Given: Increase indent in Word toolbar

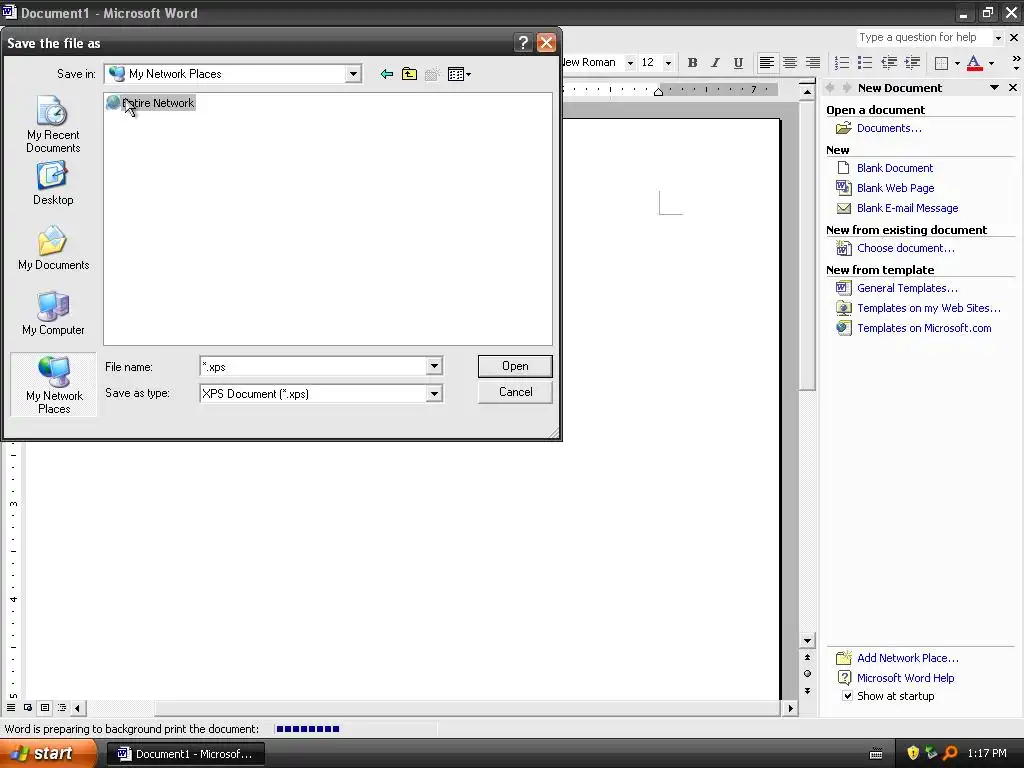Looking at the screenshot, I should (912, 63).
